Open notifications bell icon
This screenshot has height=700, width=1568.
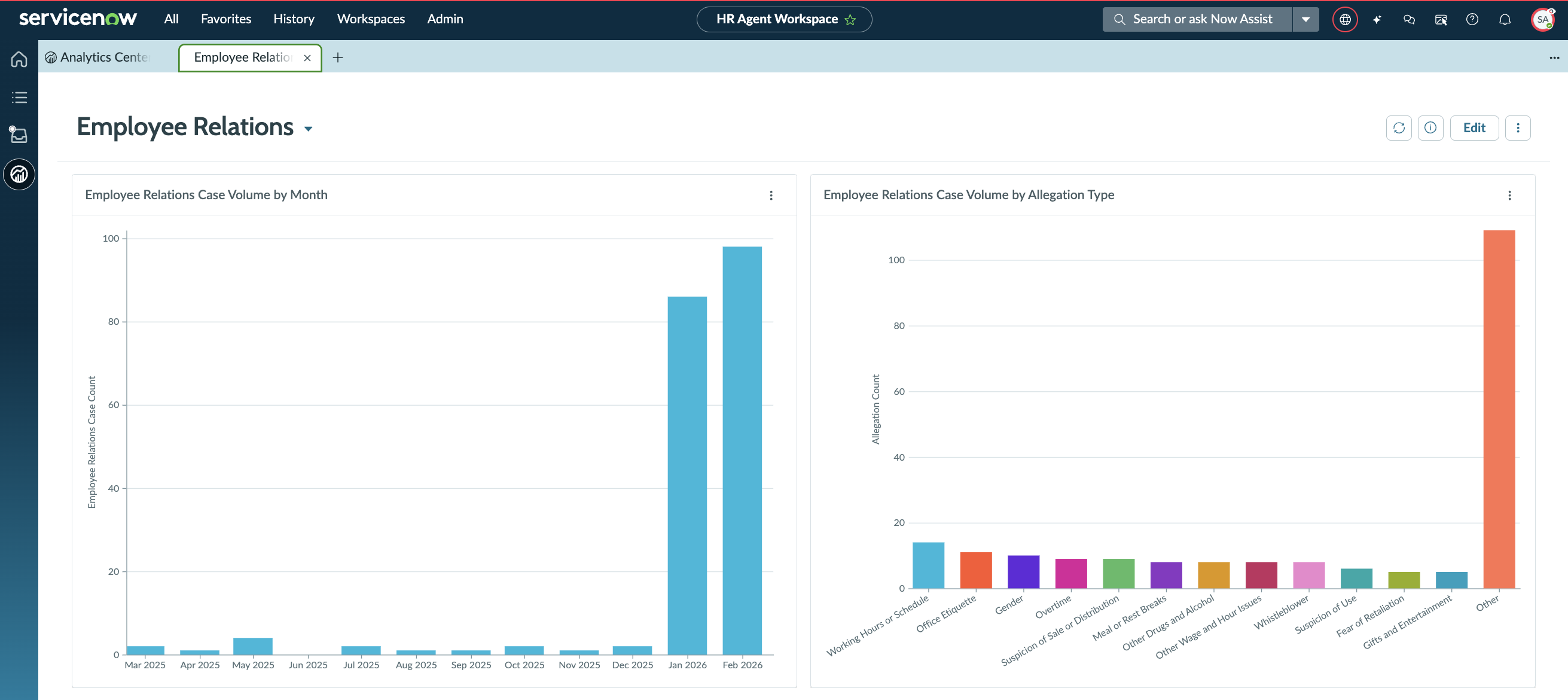[1504, 20]
